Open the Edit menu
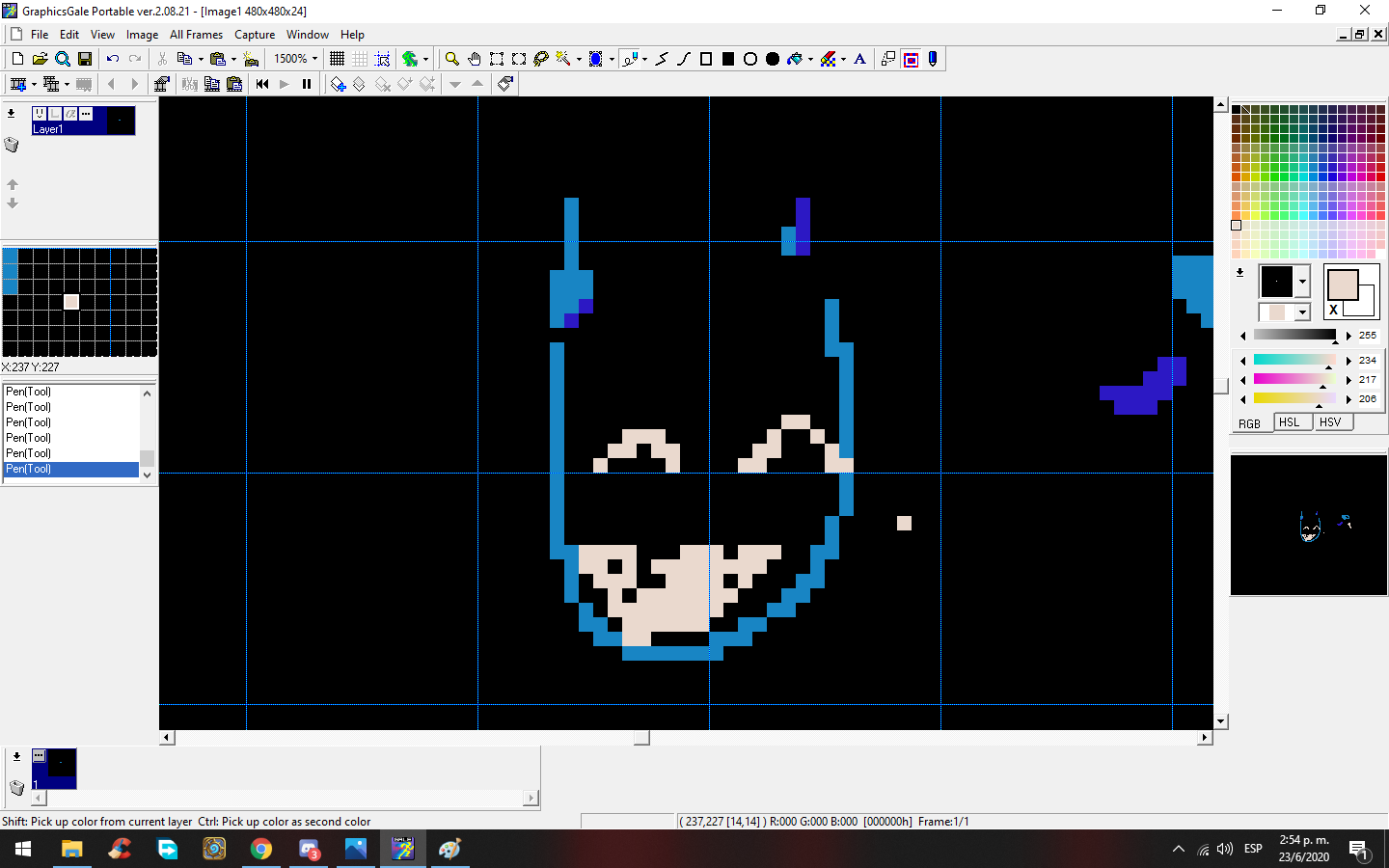Image resolution: width=1389 pixels, height=868 pixels. [x=69, y=35]
